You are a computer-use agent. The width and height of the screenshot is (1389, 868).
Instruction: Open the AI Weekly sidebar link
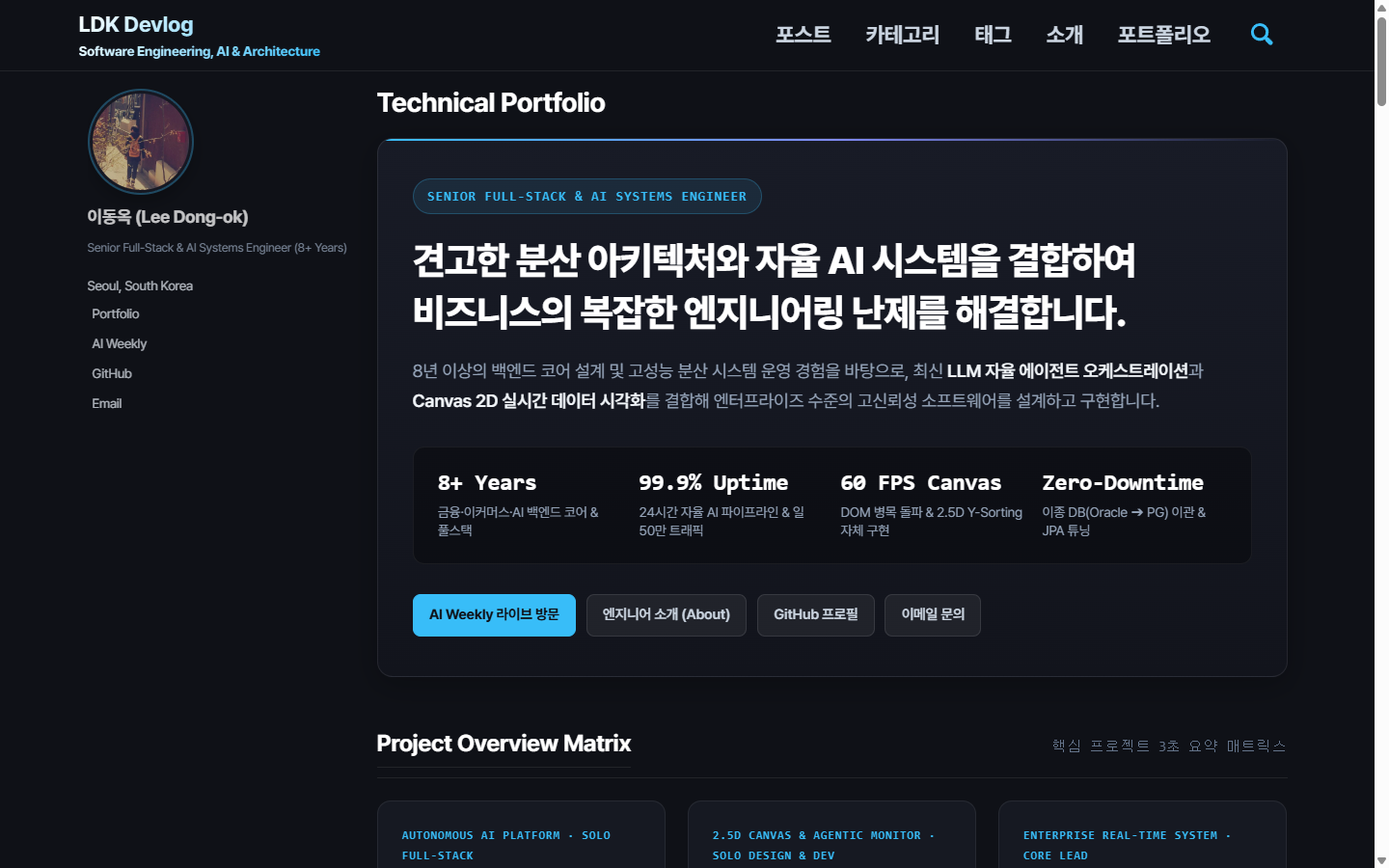click(x=120, y=344)
